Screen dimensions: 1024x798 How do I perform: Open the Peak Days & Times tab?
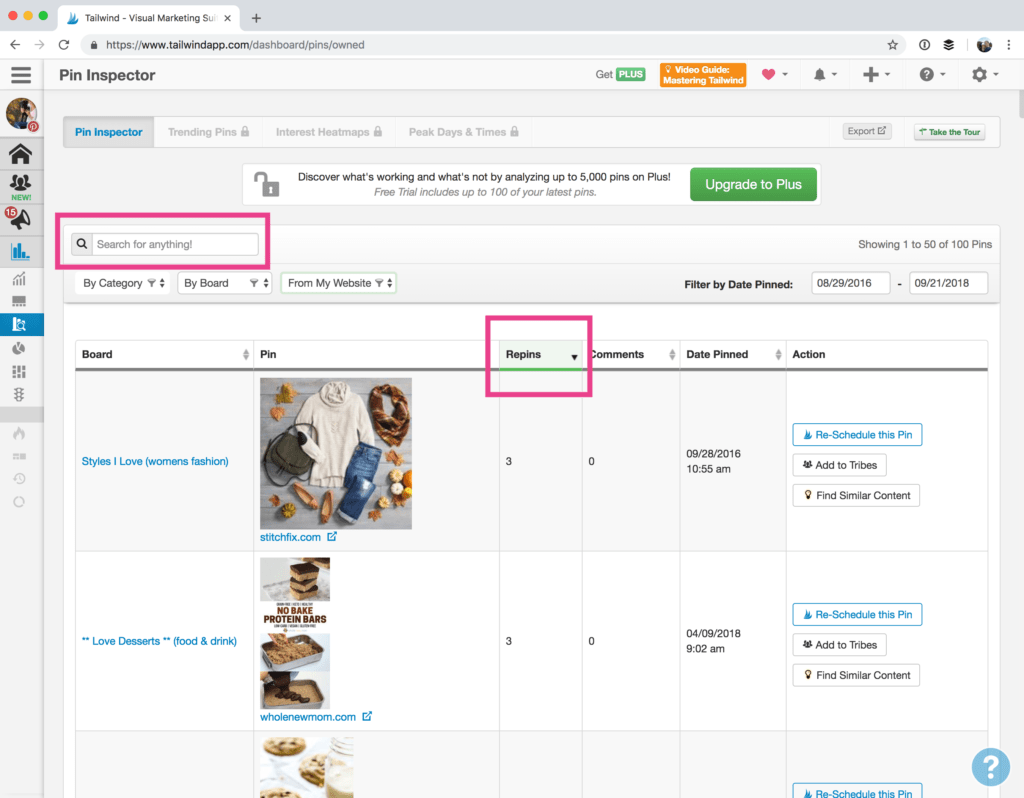pos(461,131)
